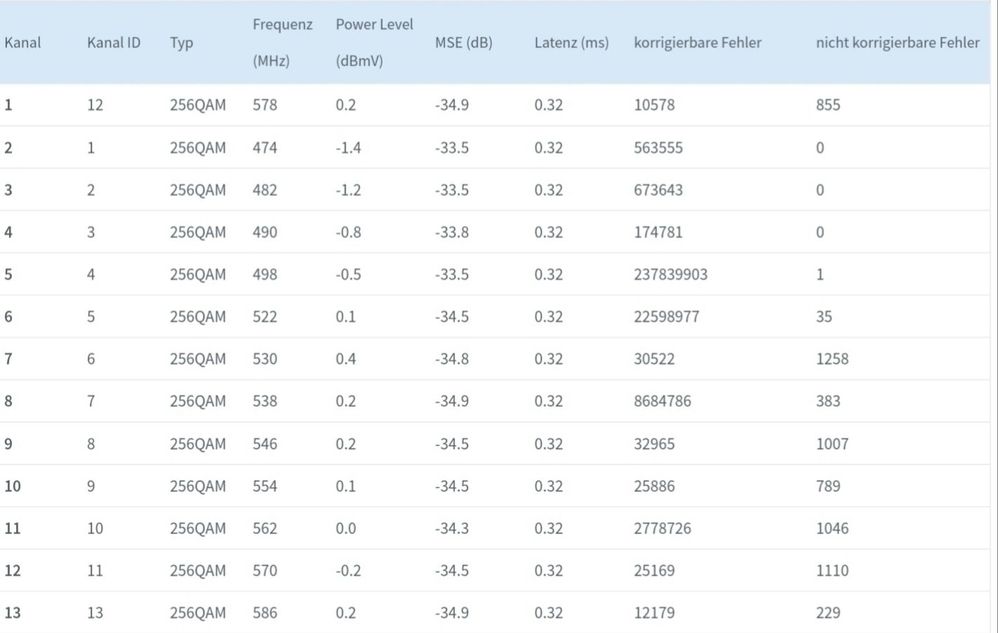998x633 pixels.
Task: Select uncorrectable errors value 1258
Action: (832, 359)
